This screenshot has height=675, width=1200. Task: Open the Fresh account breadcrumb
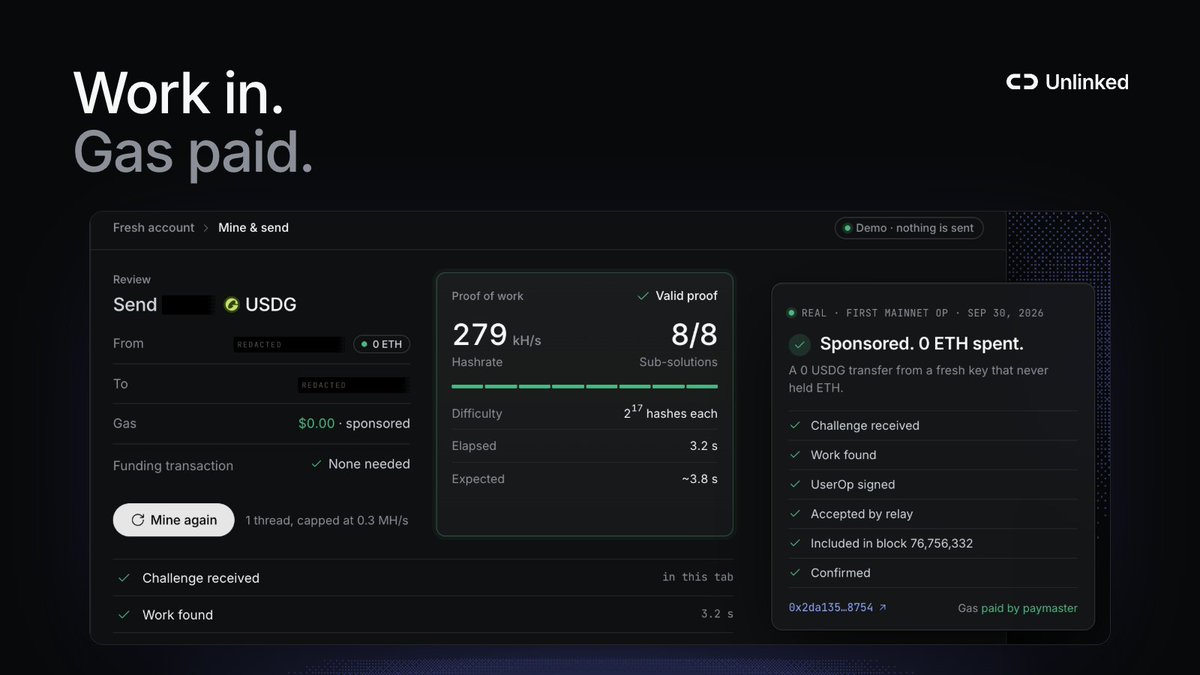click(153, 228)
